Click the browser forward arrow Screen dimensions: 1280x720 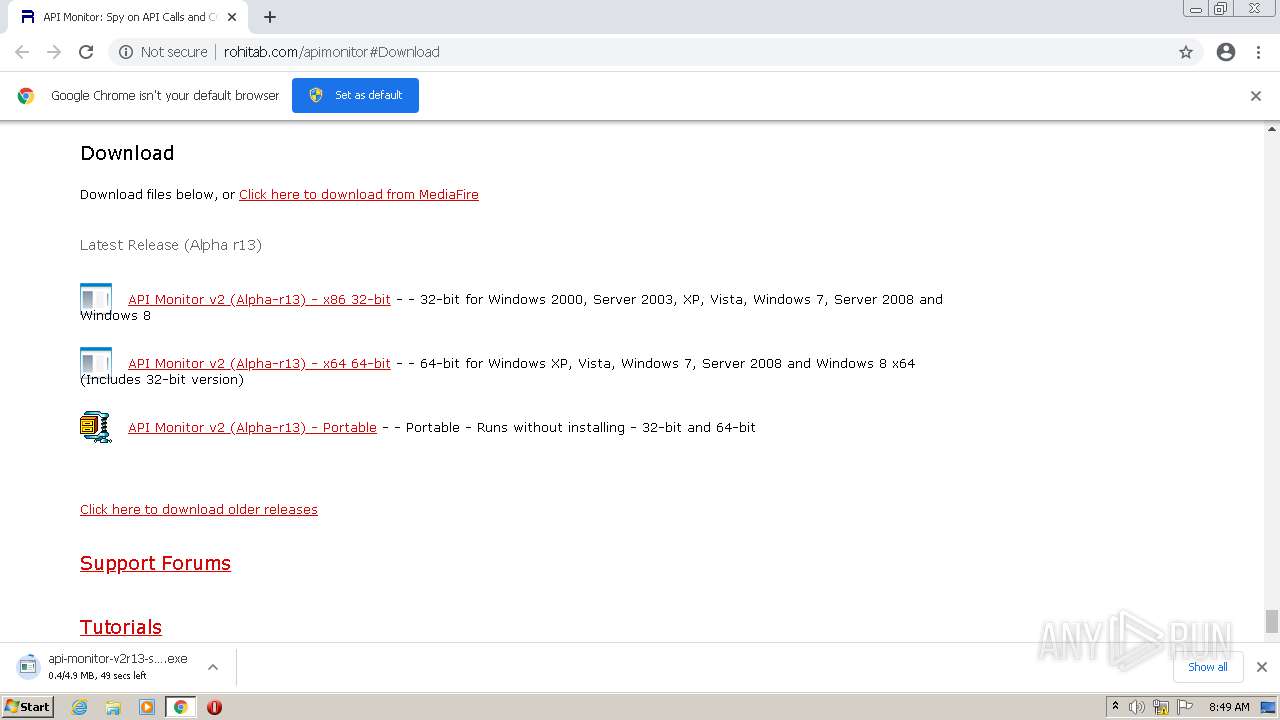(x=54, y=52)
